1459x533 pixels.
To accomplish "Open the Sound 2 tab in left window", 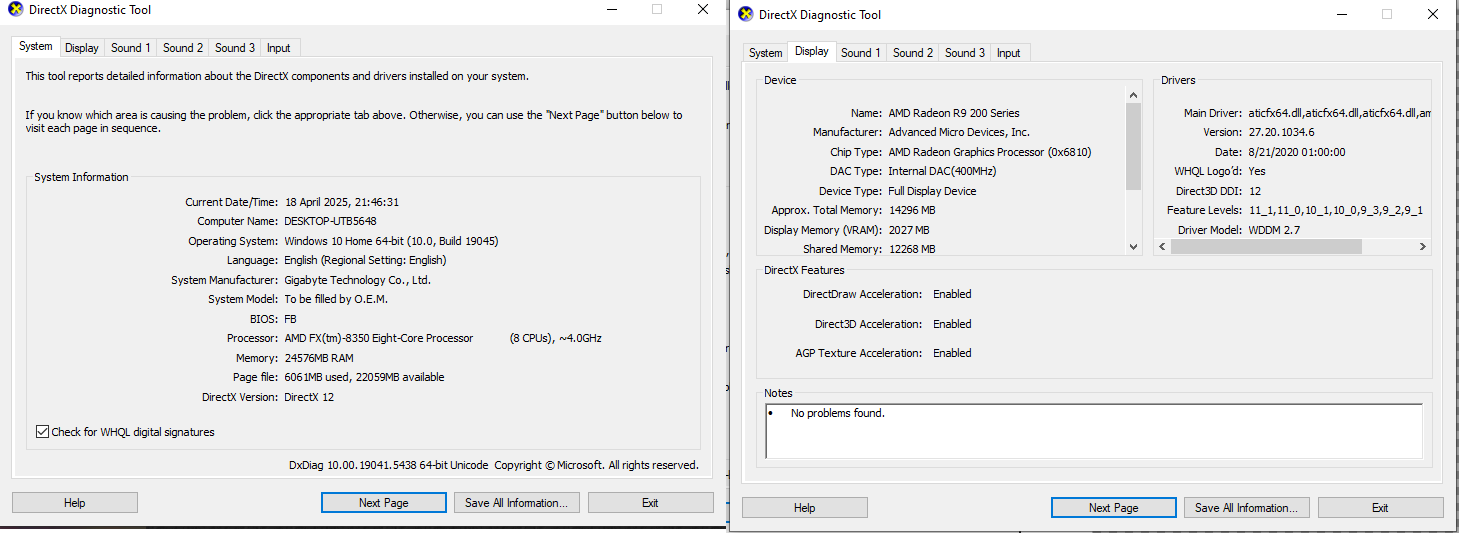I will click(x=183, y=48).
